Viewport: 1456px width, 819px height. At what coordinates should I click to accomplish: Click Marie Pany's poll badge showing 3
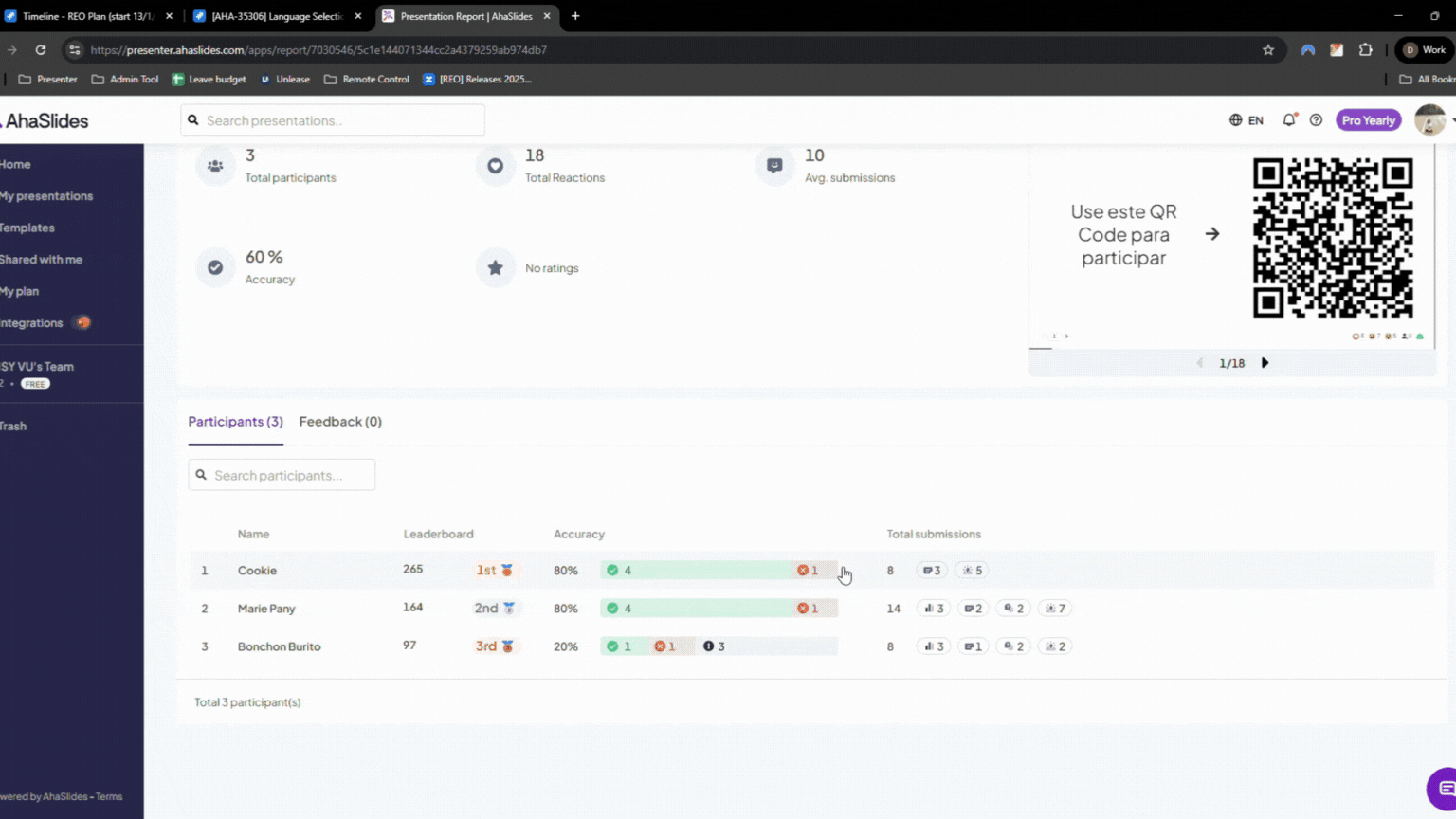point(934,609)
